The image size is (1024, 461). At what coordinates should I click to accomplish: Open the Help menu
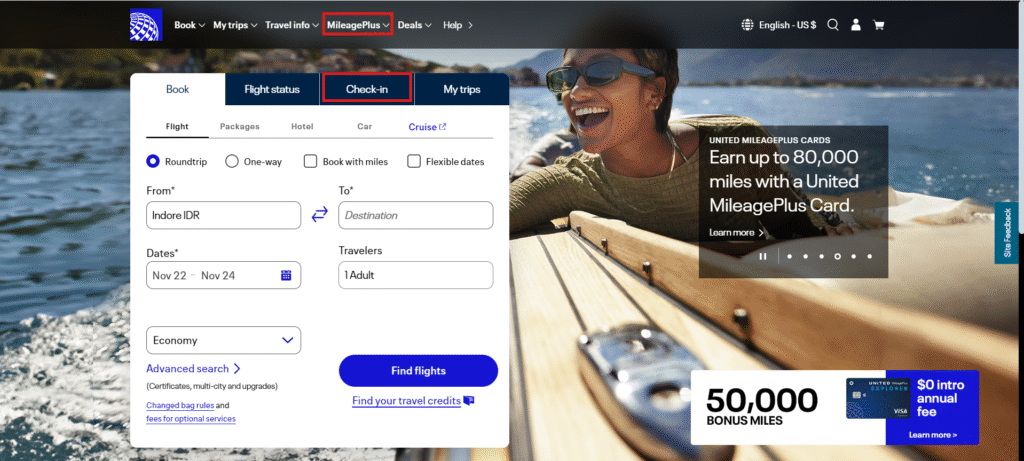458,25
